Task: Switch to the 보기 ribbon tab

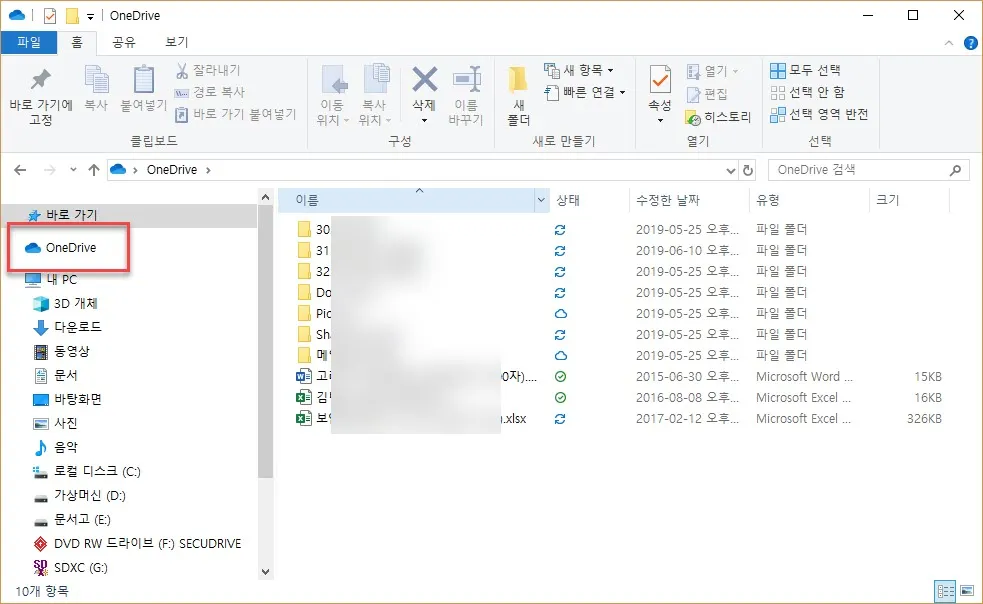Action: pyautogui.click(x=176, y=42)
